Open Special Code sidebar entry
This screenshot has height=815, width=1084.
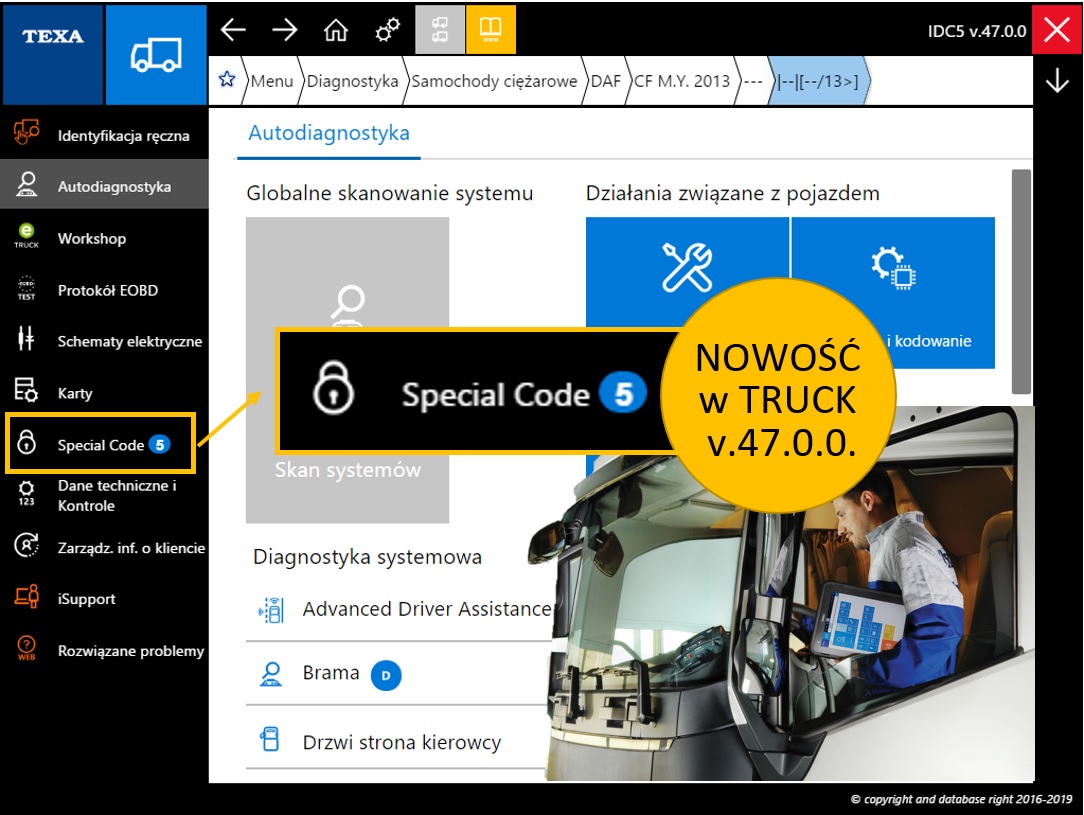(x=101, y=444)
